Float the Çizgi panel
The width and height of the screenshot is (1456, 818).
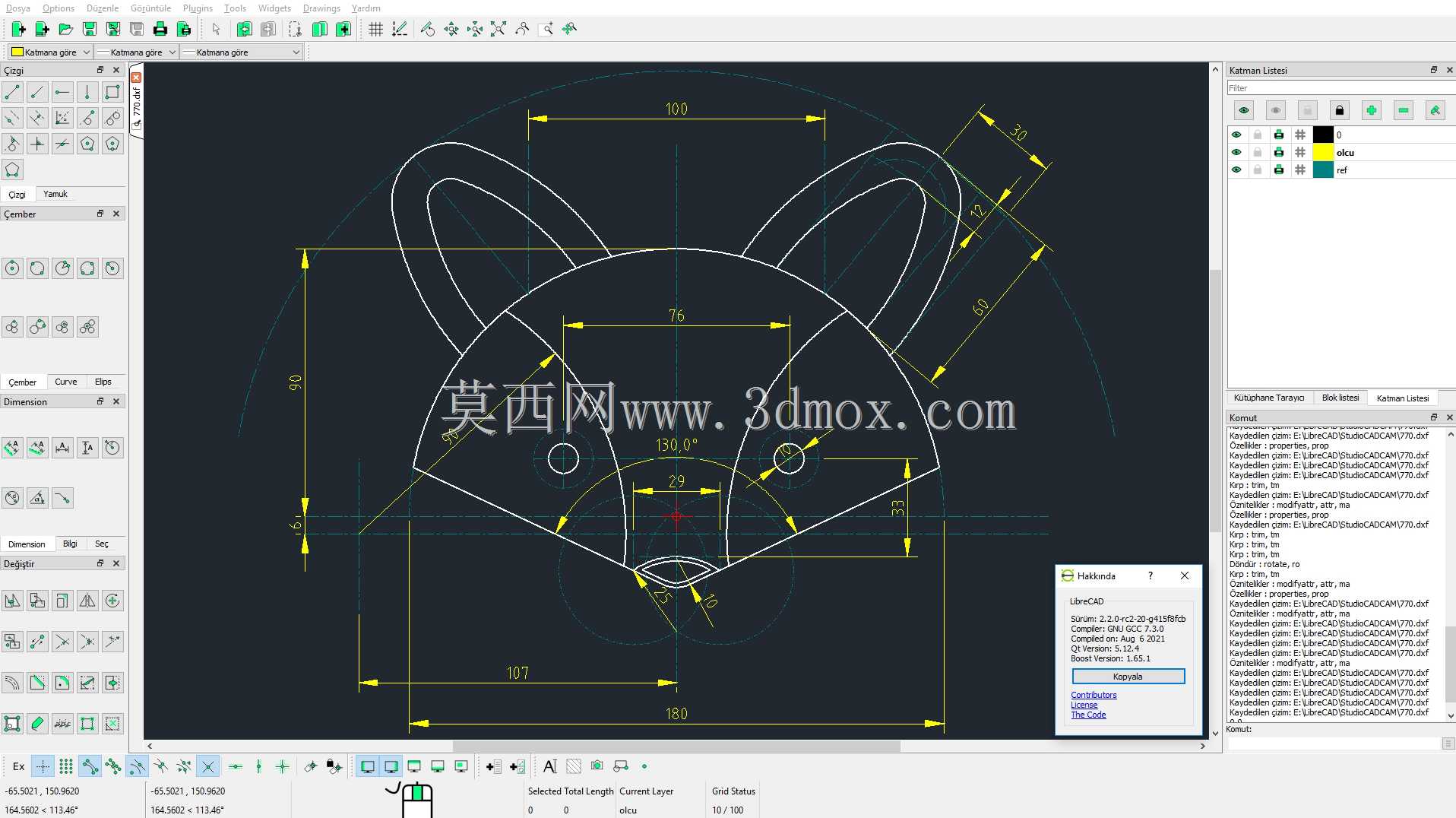tap(100, 70)
